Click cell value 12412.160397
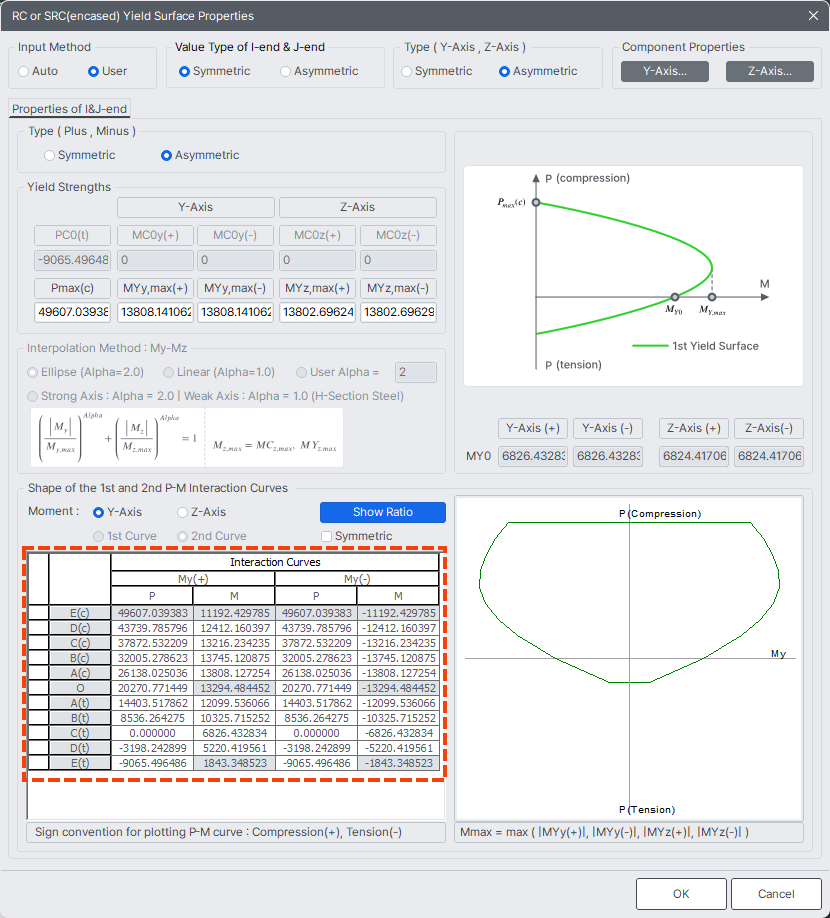 pyautogui.click(x=234, y=628)
